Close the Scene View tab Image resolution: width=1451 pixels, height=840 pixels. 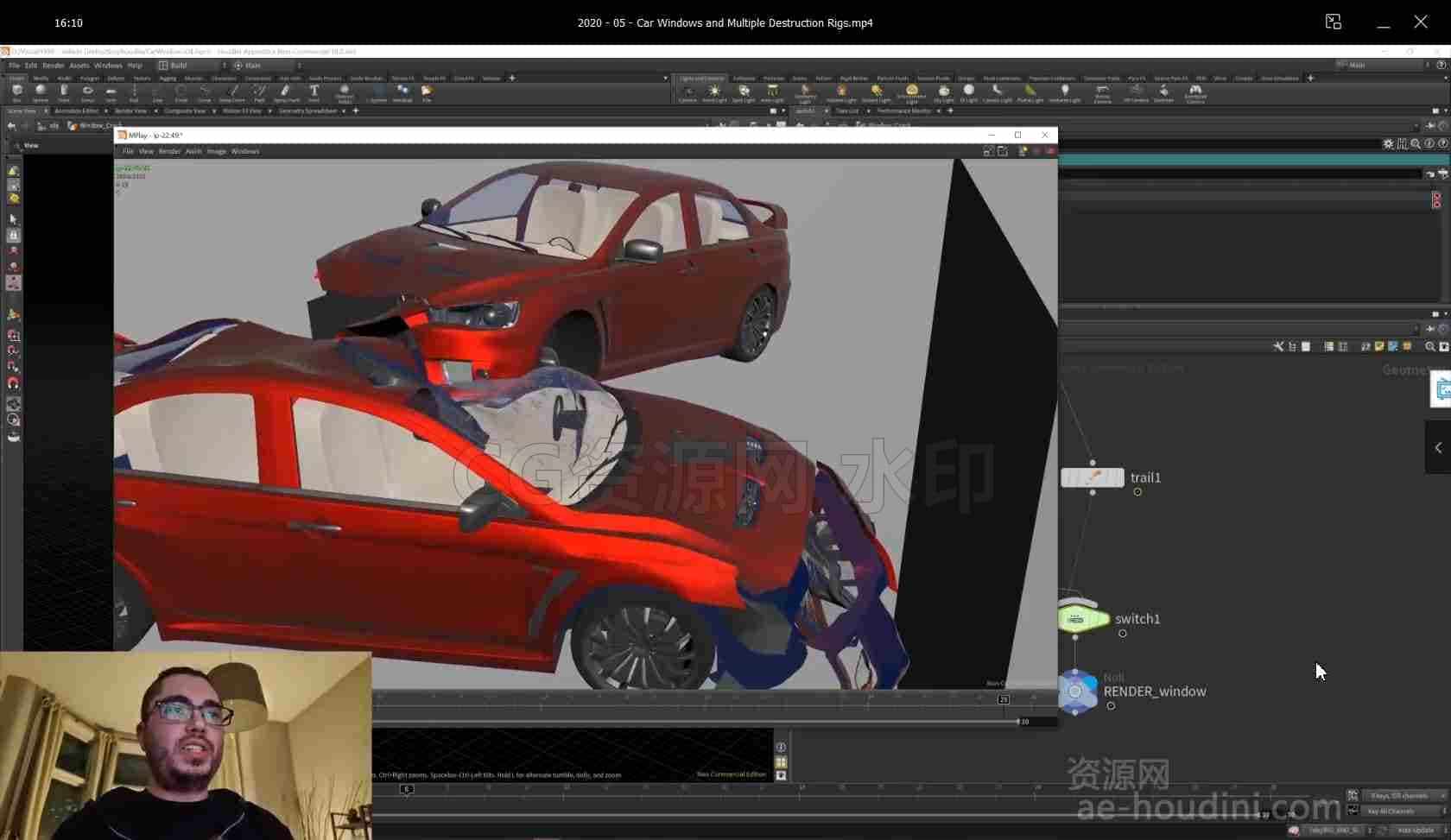46,111
